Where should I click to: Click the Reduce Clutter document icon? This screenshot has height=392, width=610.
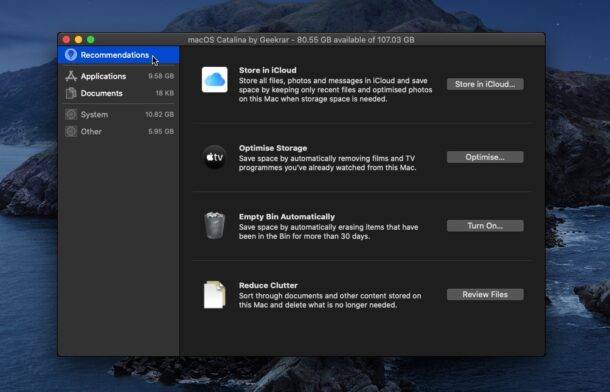click(x=214, y=295)
